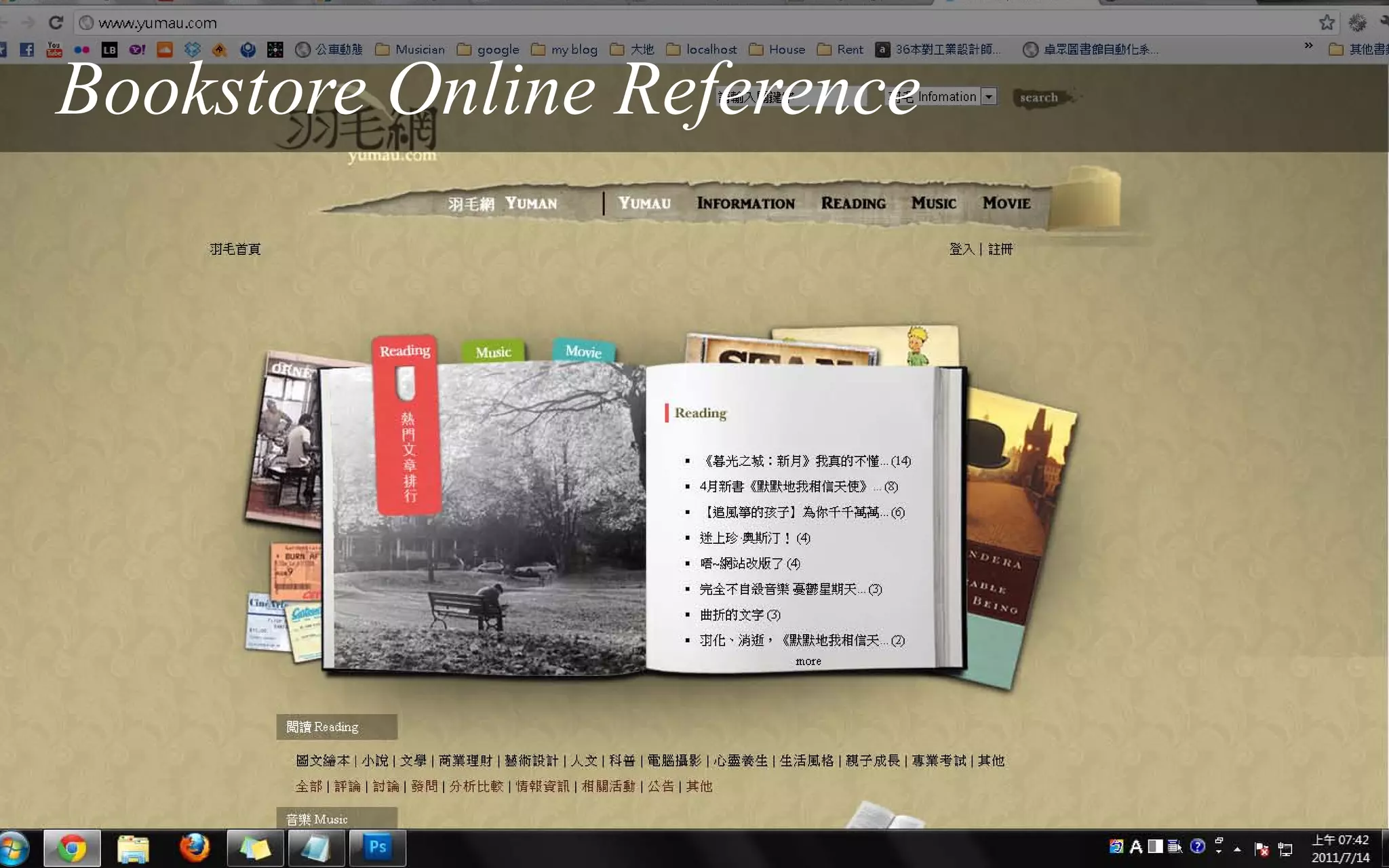Open the article 唔~網站改版了
The width and height of the screenshot is (1389, 868).
(x=750, y=564)
